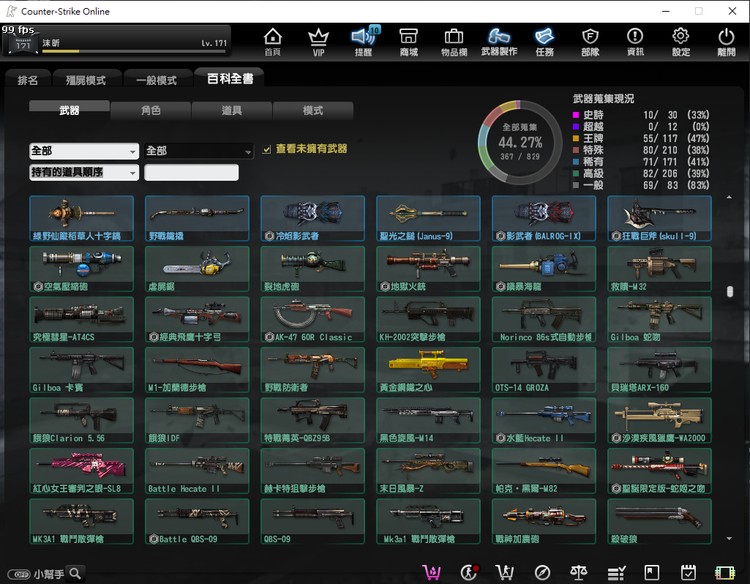This screenshot has width=750, height=584.
Task: Click the calendar check icon
Action: [x=688, y=573]
